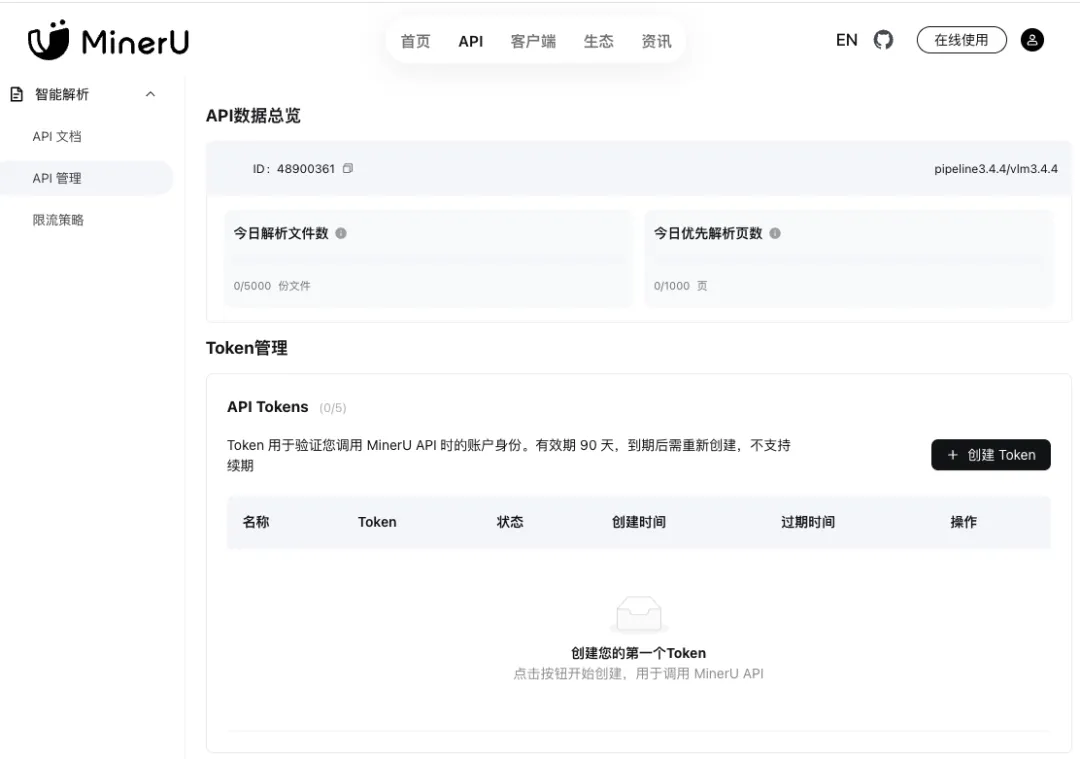Click the API Tokens (0/5) count
Image resolution: width=1080 pixels, height=759 pixels.
(x=333, y=408)
